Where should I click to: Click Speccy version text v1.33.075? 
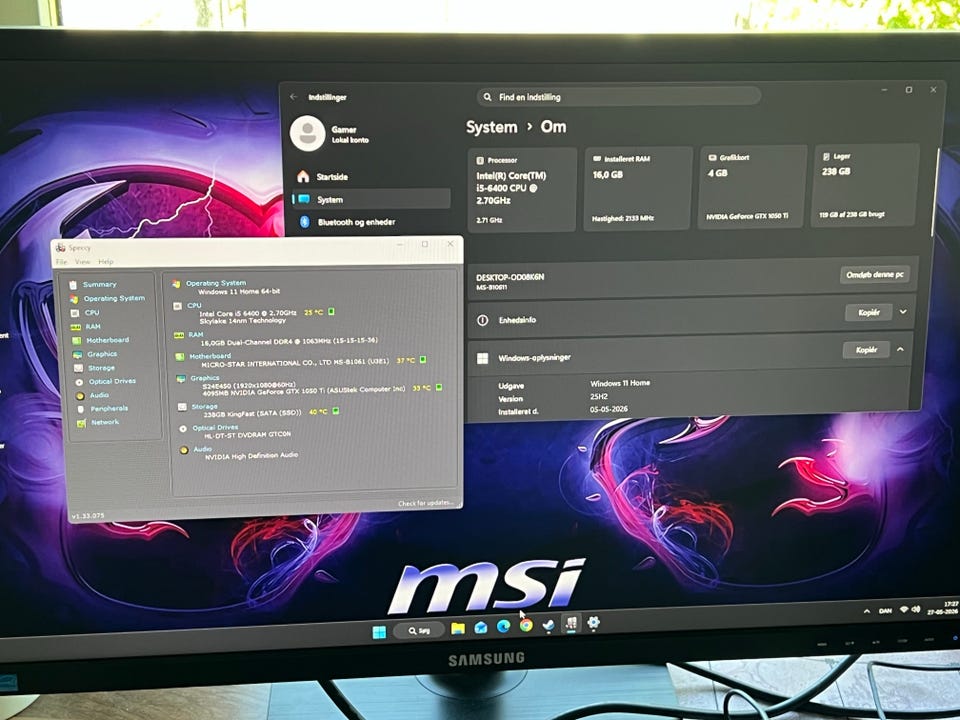(x=88, y=516)
